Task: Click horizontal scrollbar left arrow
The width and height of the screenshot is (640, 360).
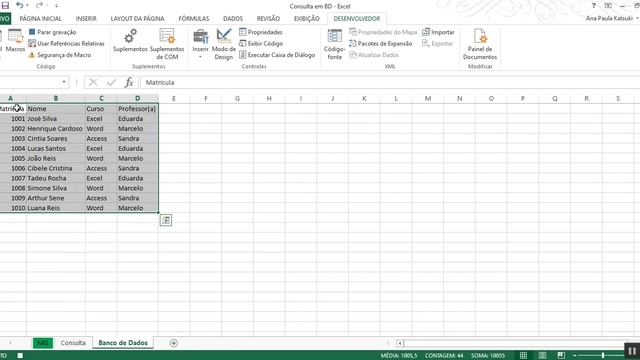Action: 400,343
